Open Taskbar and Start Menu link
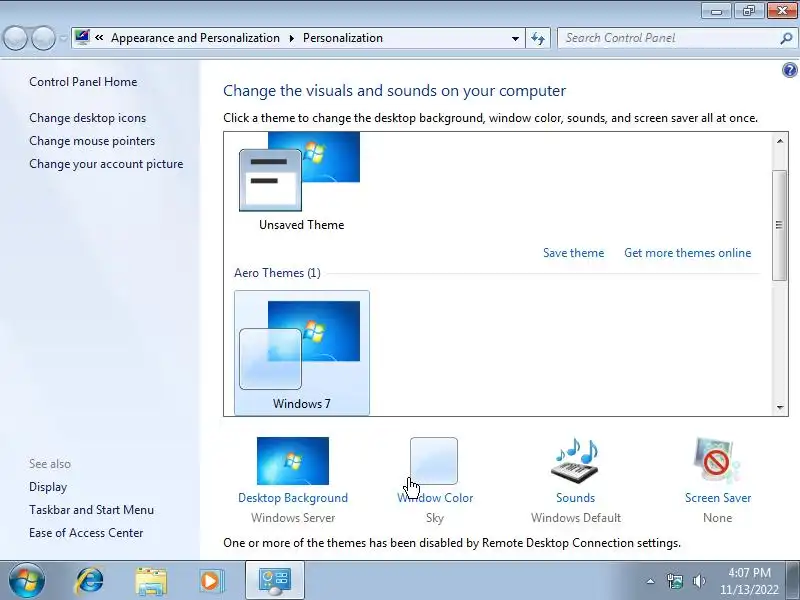 point(91,510)
